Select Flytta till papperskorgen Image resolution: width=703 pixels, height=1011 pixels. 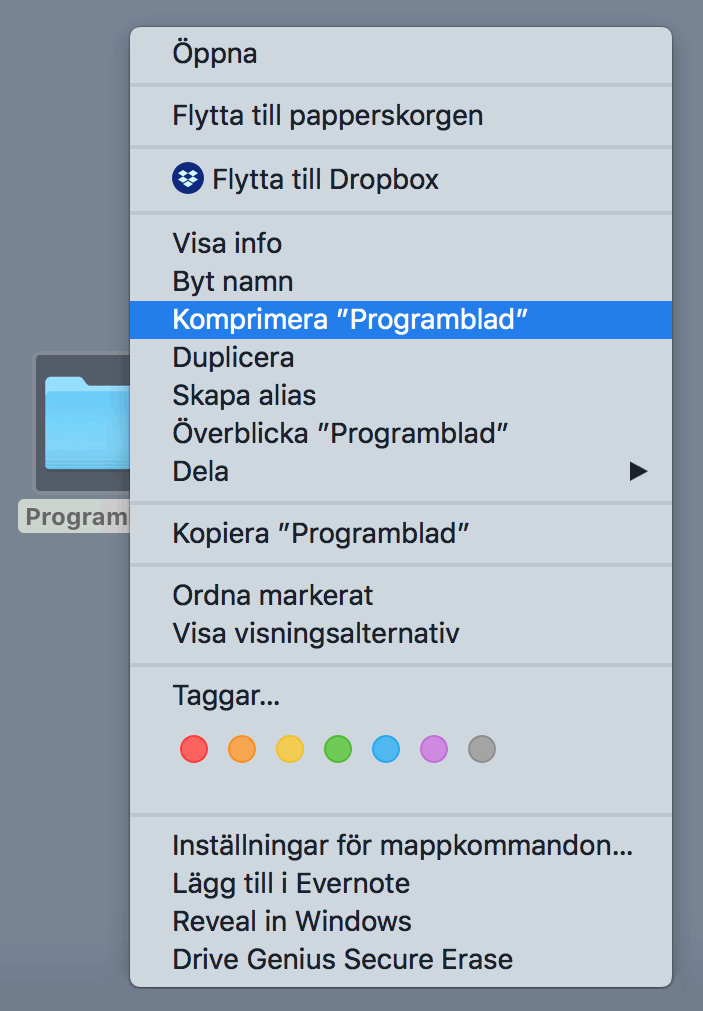pyautogui.click(x=327, y=115)
